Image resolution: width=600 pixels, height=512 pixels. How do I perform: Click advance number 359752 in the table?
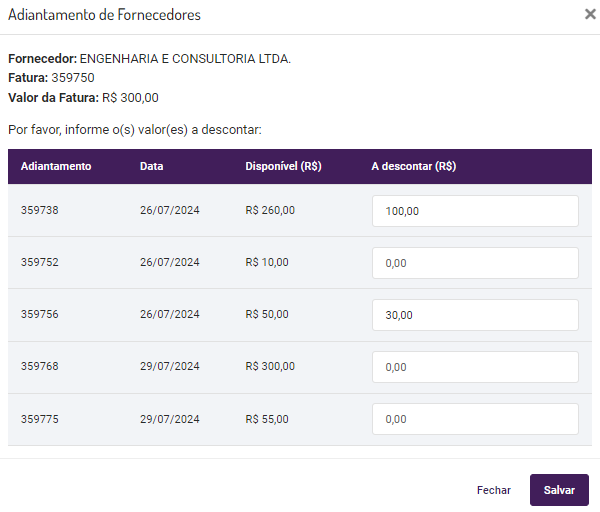coord(40,262)
